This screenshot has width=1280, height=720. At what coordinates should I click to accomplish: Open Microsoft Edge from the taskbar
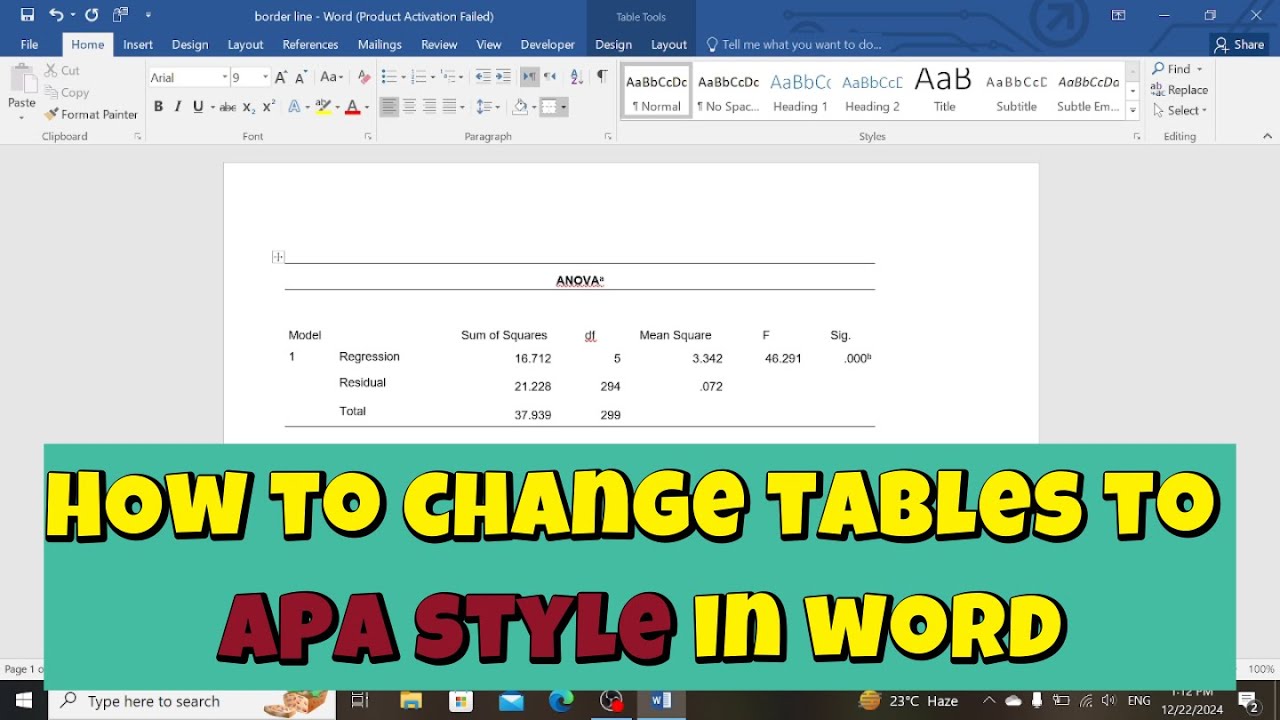point(561,701)
